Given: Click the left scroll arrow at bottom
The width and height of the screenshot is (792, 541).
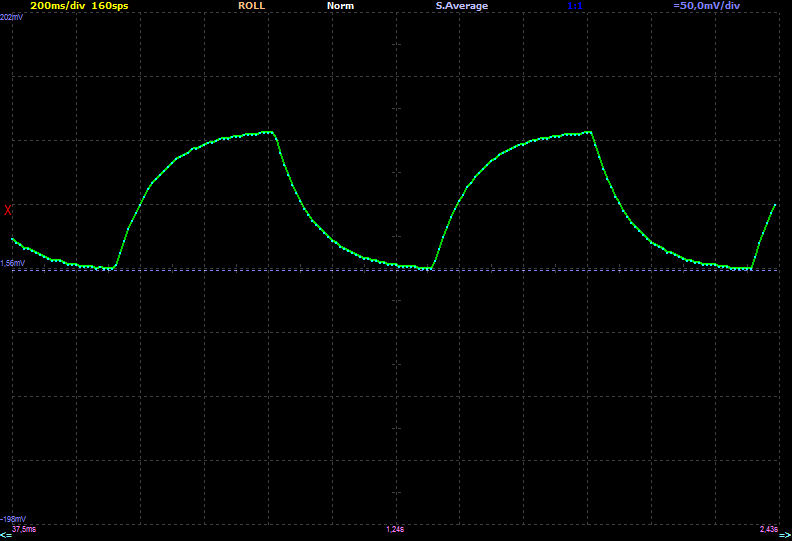Looking at the screenshot, I should (6, 535).
